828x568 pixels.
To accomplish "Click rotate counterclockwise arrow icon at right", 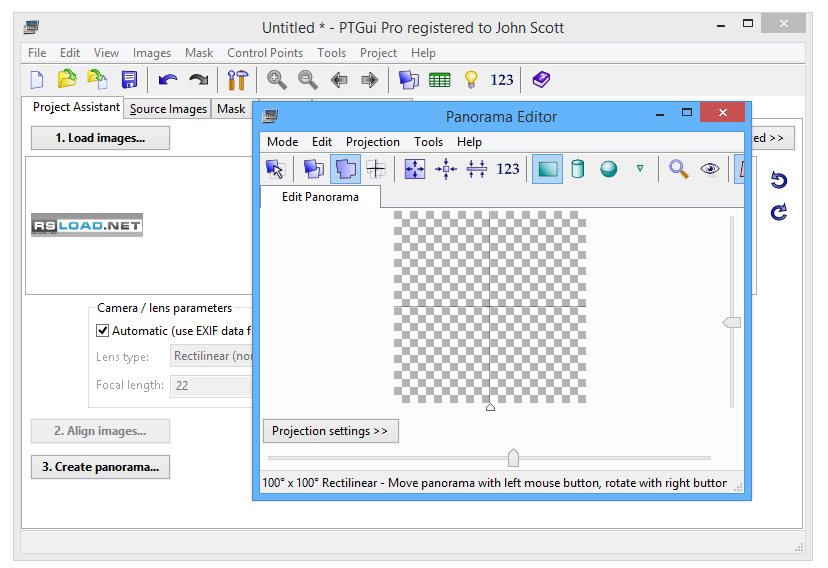I will click(778, 180).
